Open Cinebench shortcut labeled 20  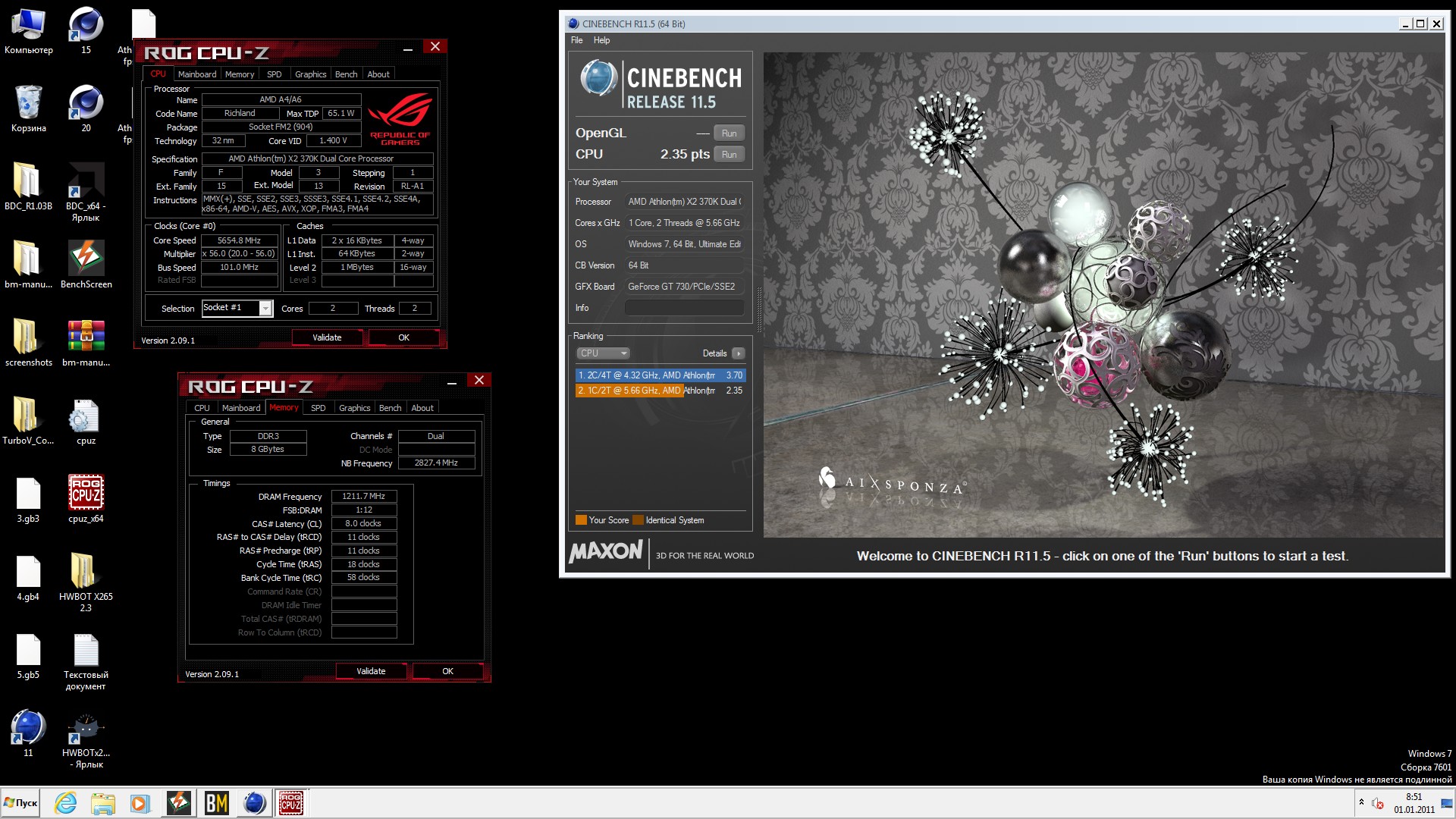point(86,108)
